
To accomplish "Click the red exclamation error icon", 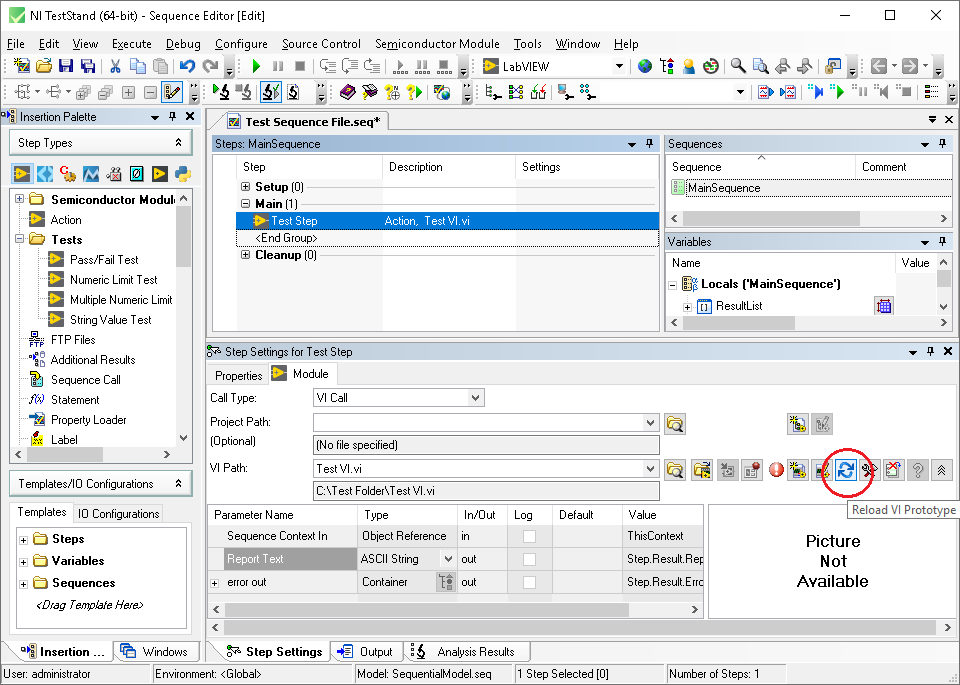I will click(x=776, y=470).
